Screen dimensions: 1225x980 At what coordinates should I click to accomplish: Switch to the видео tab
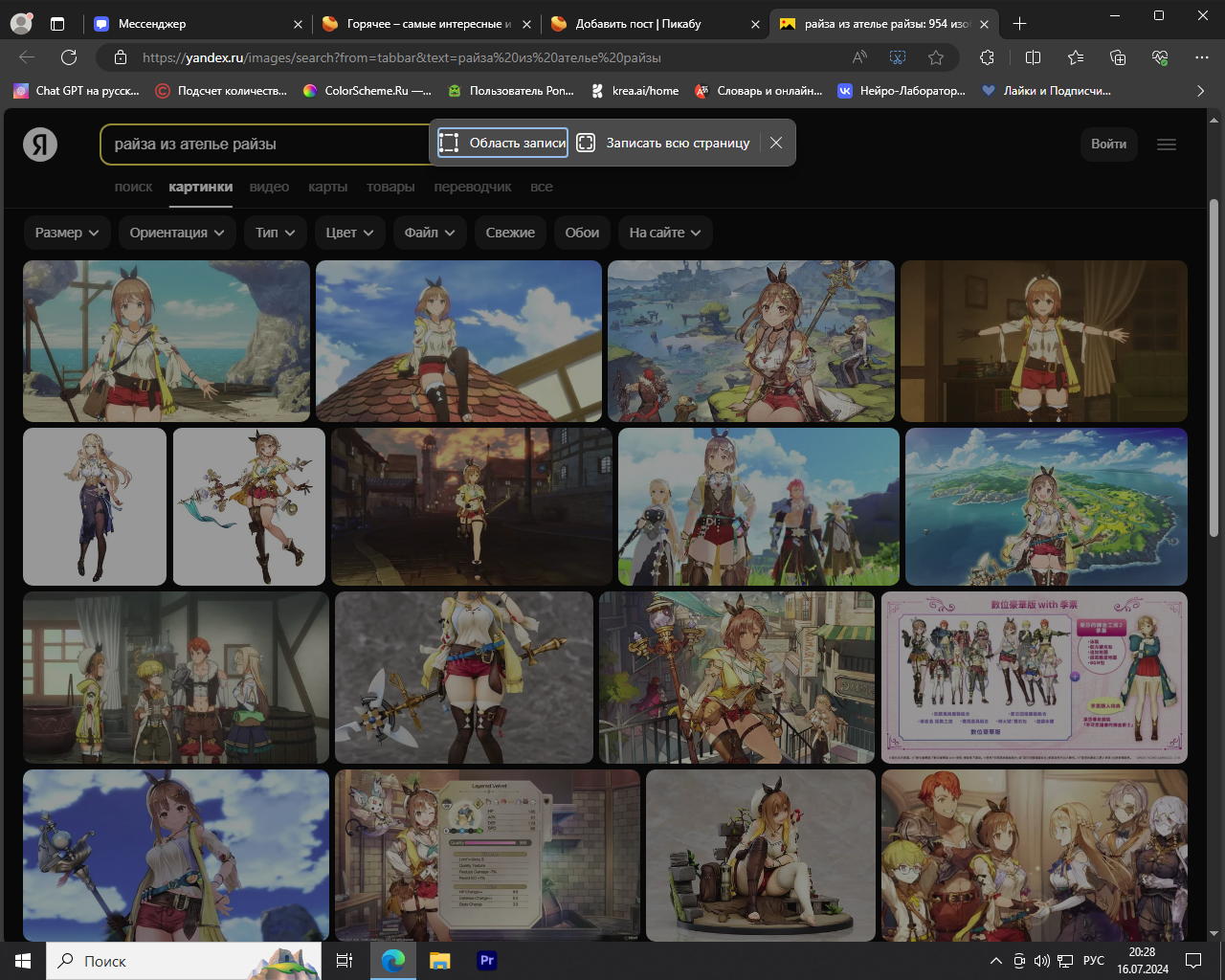point(269,187)
